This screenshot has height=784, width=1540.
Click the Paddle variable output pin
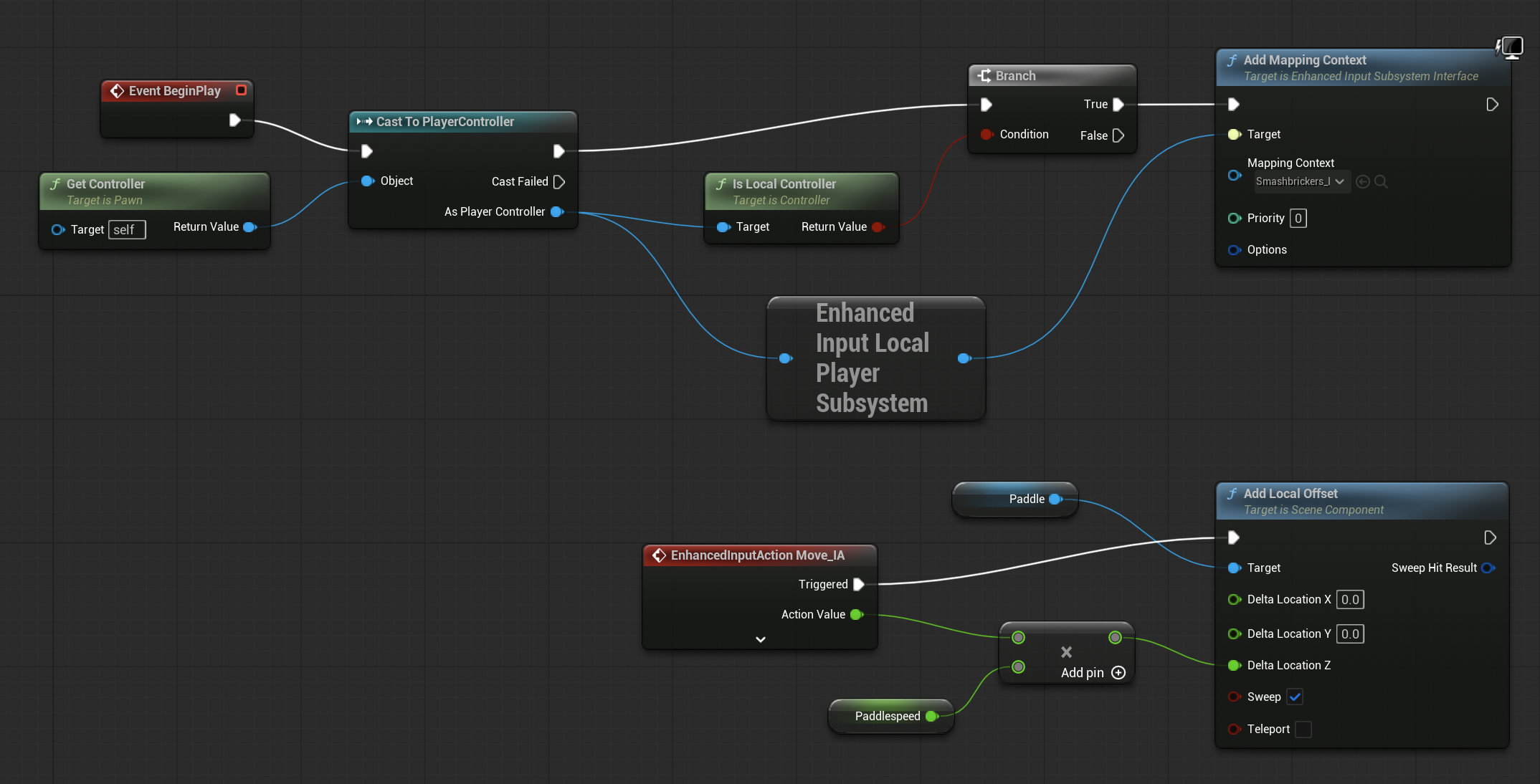(x=1056, y=499)
